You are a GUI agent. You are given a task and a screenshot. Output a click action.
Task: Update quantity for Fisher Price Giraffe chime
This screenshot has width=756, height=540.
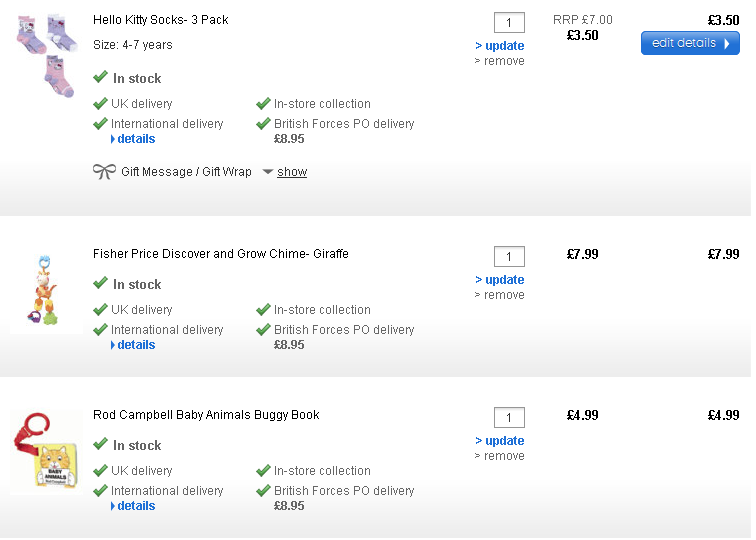[503, 280]
